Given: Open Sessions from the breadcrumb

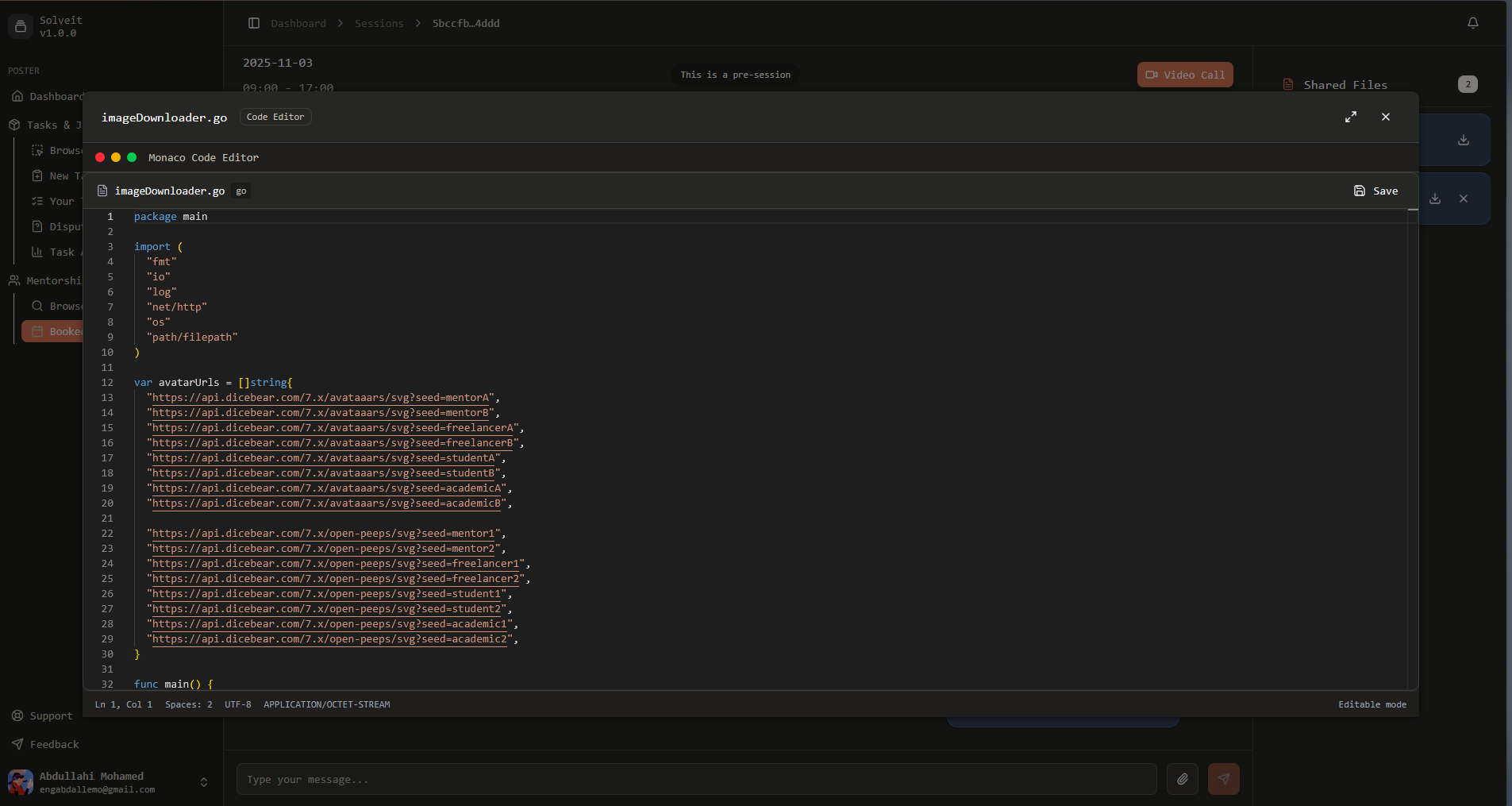Looking at the screenshot, I should pos(379,23).
